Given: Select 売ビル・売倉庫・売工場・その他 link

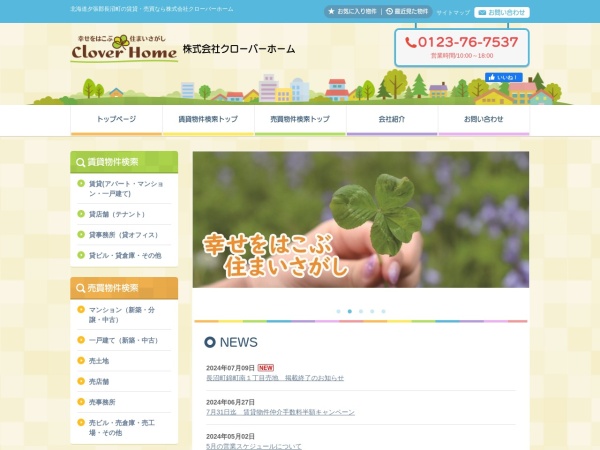Looking at the screenshot, I should pyautogui.click(x=122, y=428).
